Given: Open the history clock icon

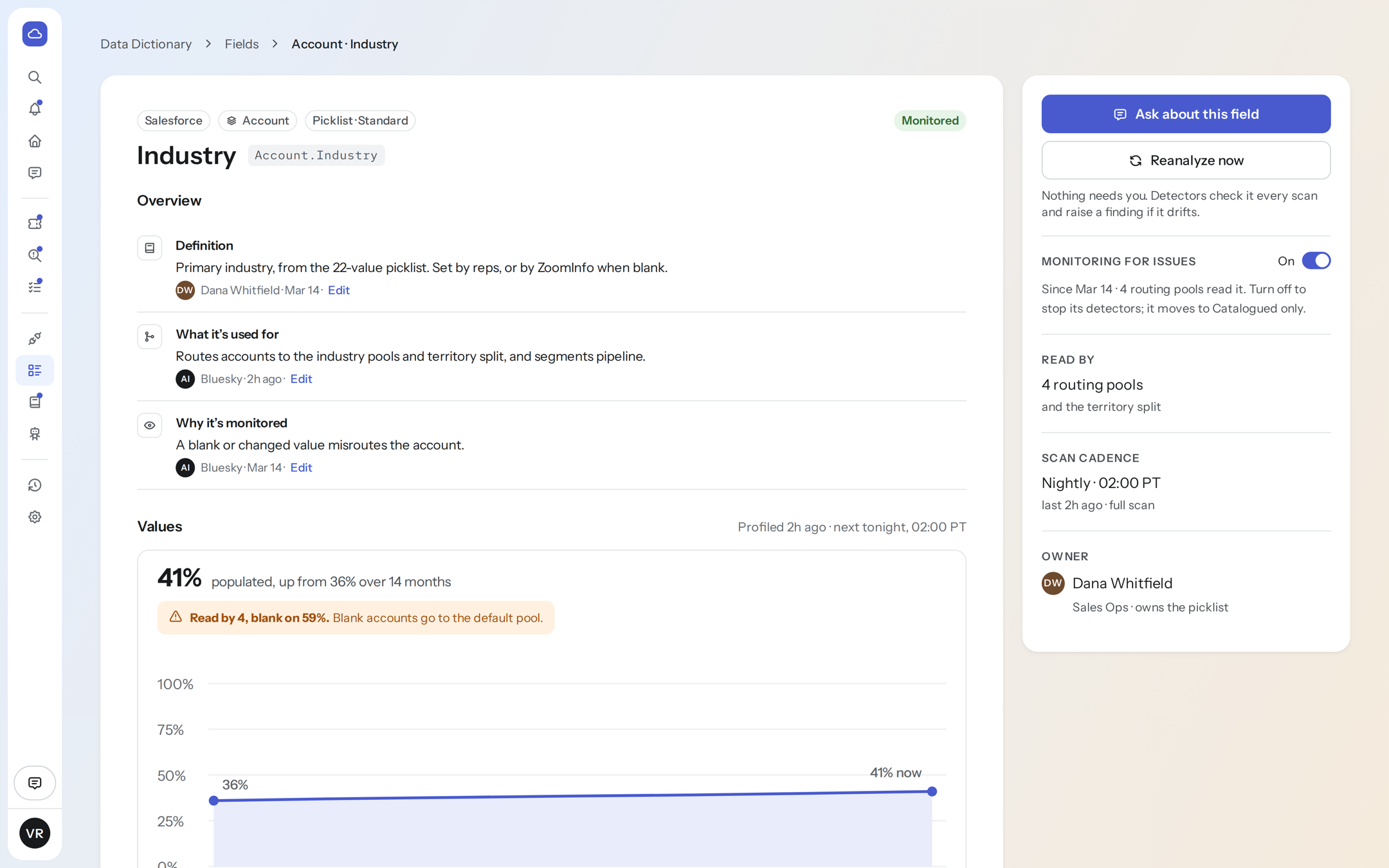Looking at the screenshot, I should tap(35, 485).
